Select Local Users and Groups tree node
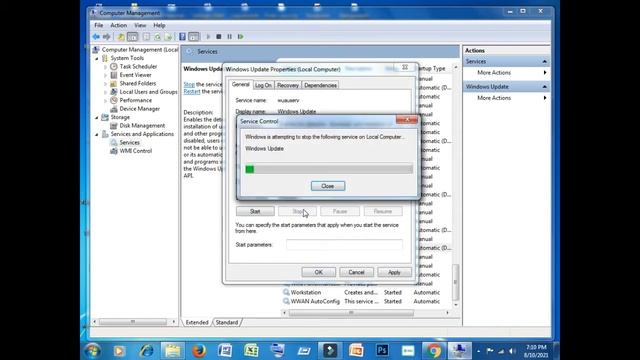 click(148, 92)
